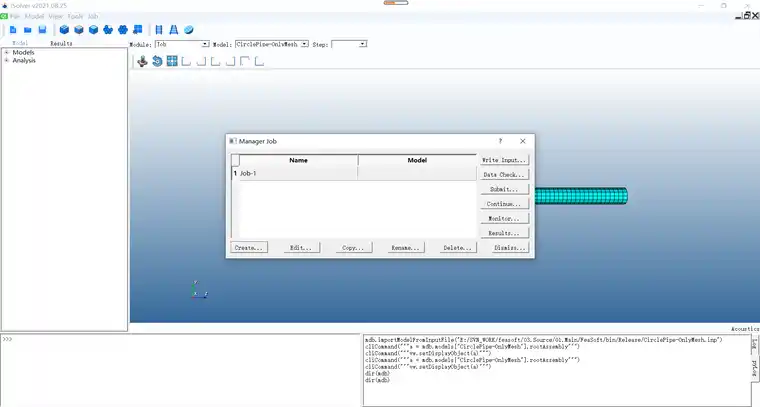The height and width of the screenshot is (407, 760).
Task: Click the second flower-shaped cluster icon
Action: 123,30
